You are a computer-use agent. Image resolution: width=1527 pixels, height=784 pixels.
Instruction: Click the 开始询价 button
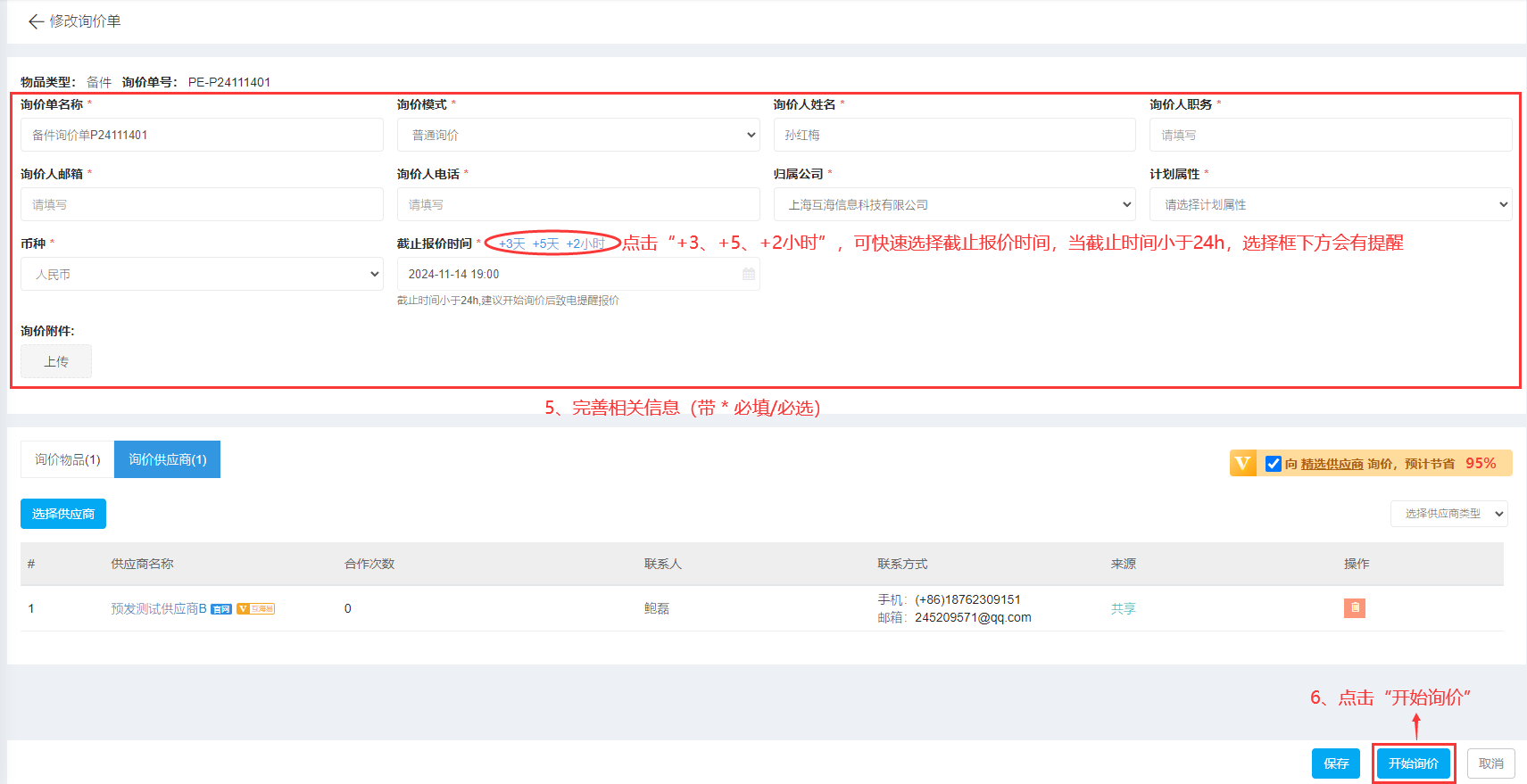click(x=1414, y=763)
